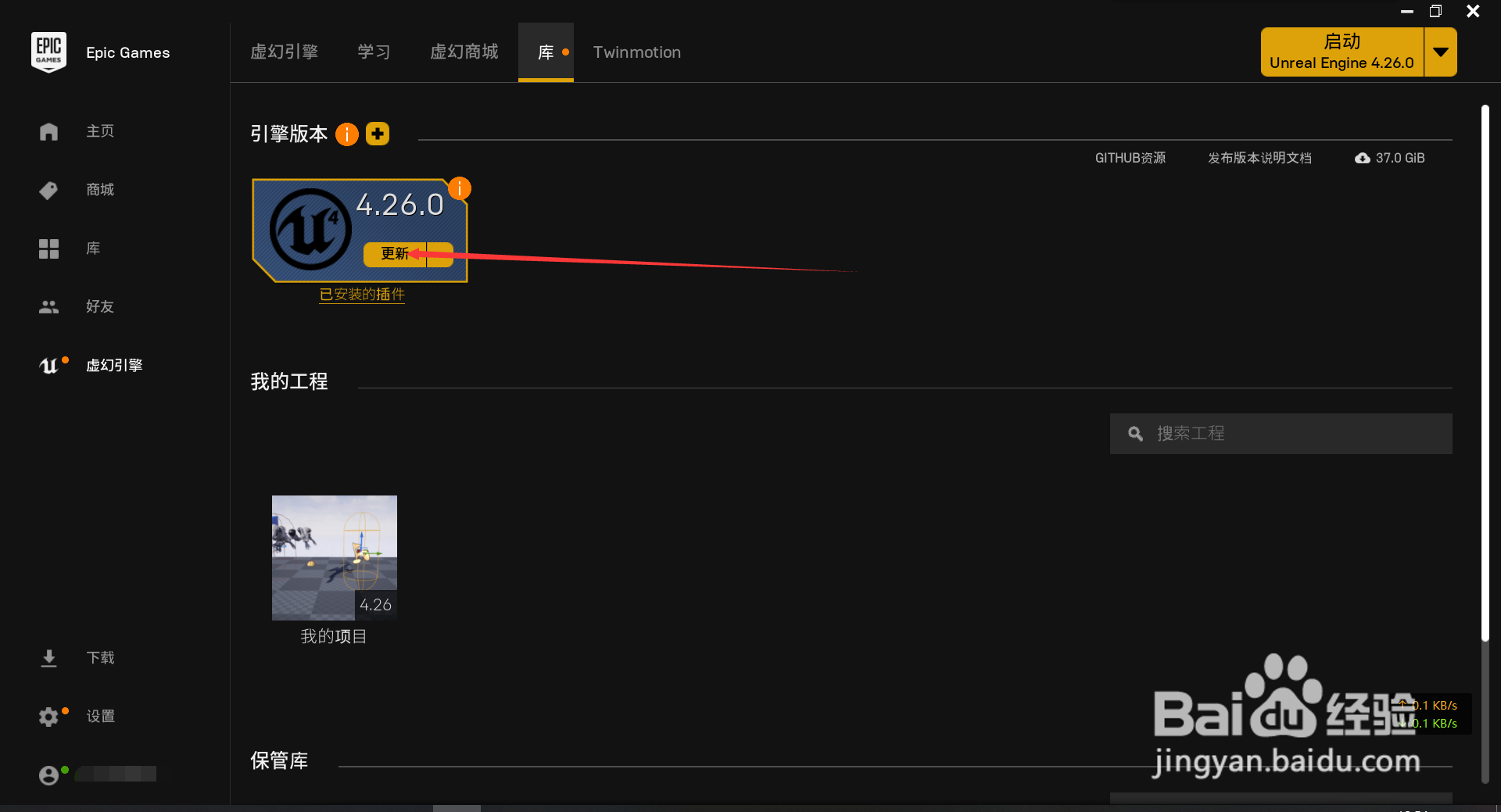Open the 已安装的插件 link
Viewport: 1501px width, 812px height.
362,295
